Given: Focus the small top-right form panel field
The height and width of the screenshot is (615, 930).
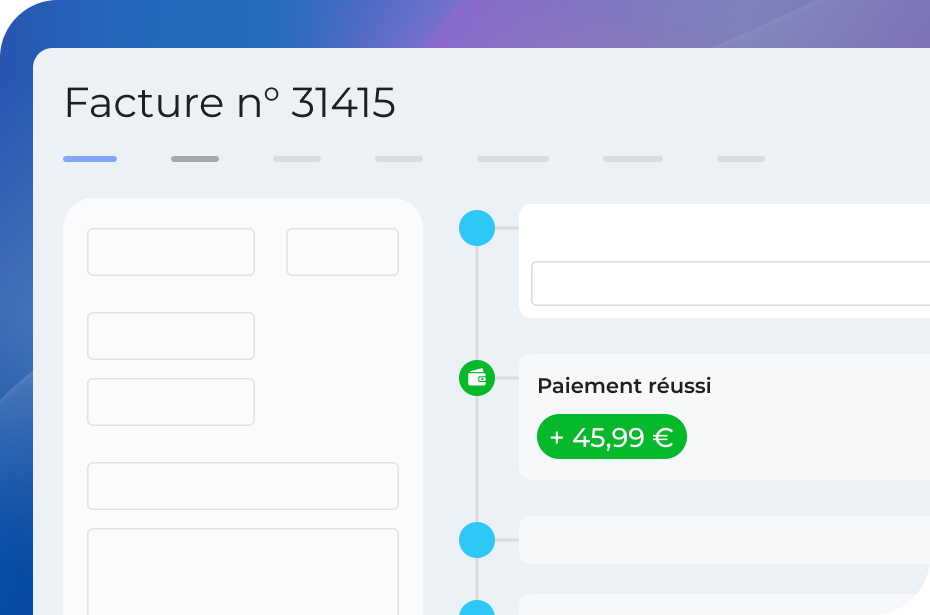Looking at the screenshot, I should pos(343,252).
